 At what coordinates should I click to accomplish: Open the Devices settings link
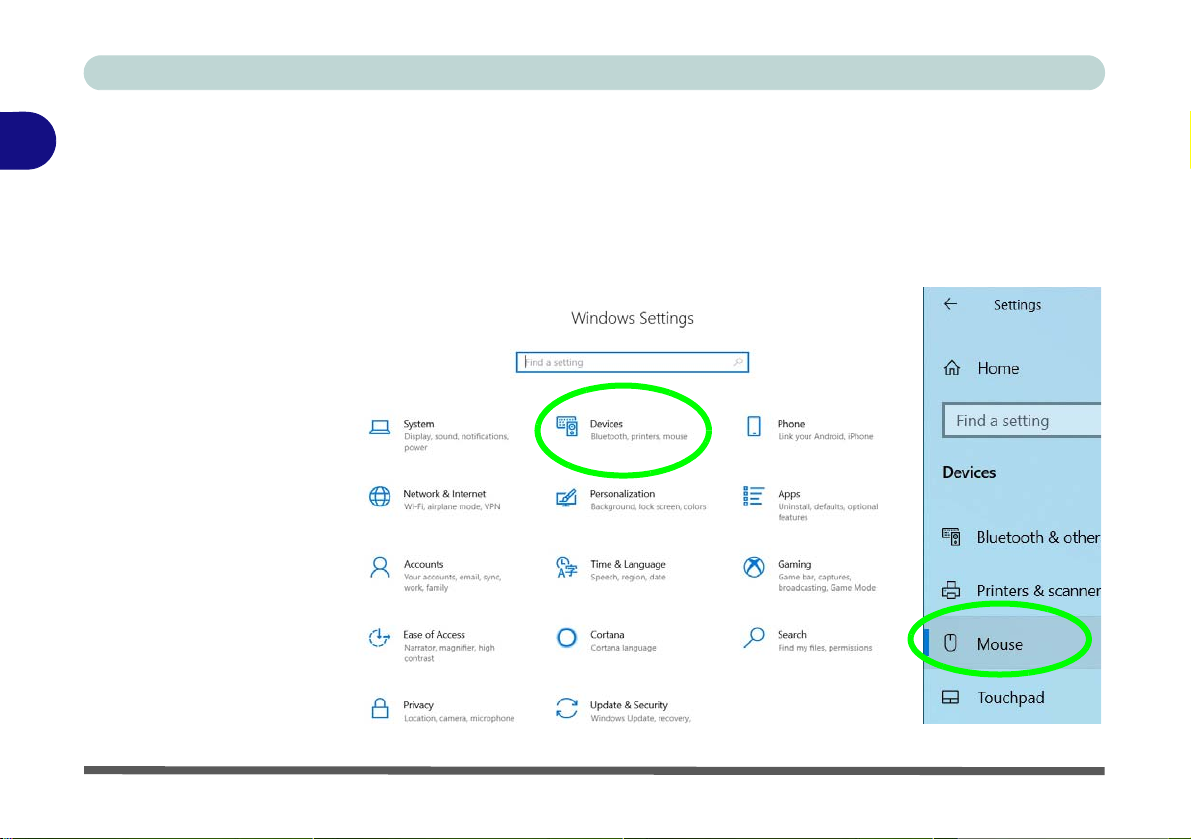(606, 424)
